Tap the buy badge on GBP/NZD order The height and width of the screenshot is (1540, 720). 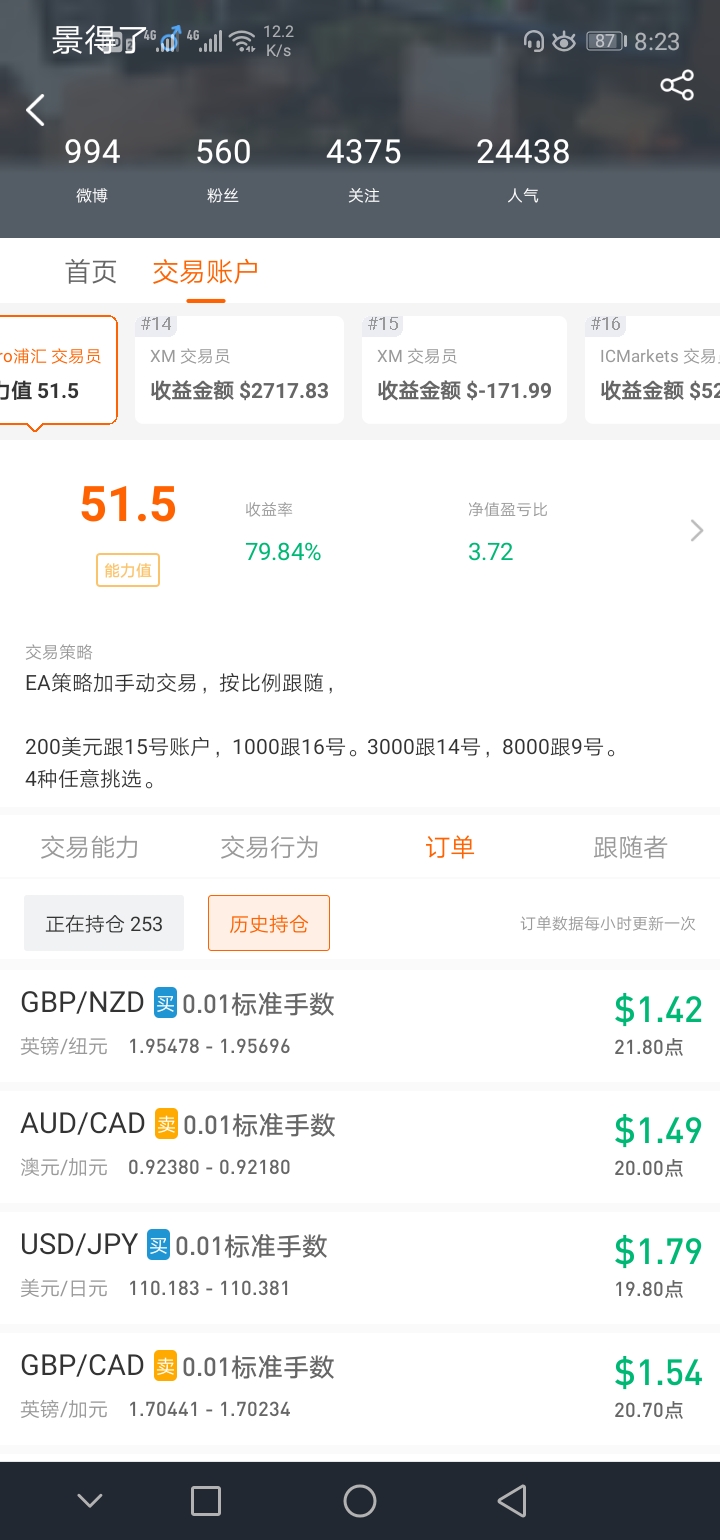pos(165,1003)
